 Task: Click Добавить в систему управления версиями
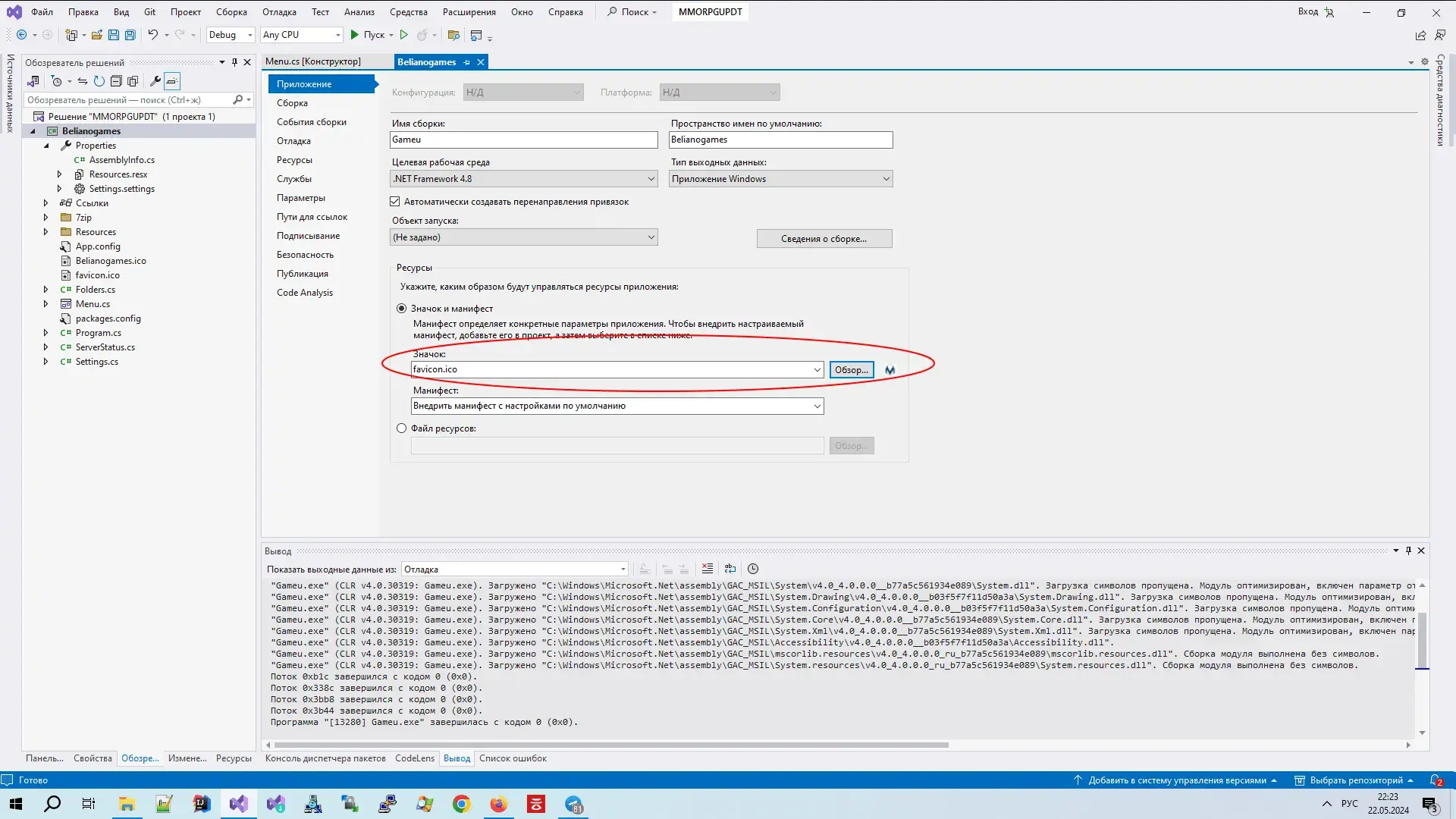[1176, 780]
